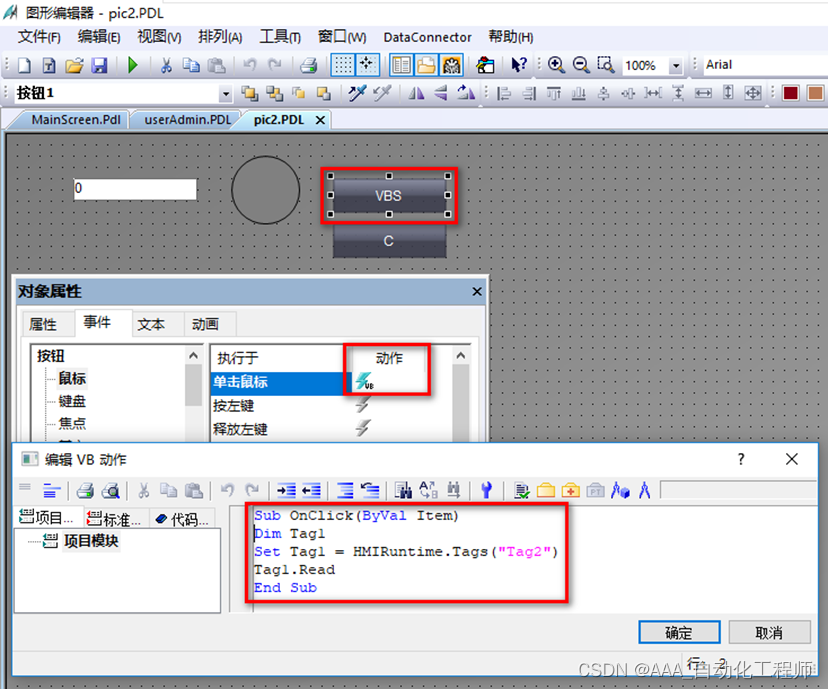Screen dimensions: 828x689
Task: Click decrease indent icon in VB editor
Action: coord(312,490)
